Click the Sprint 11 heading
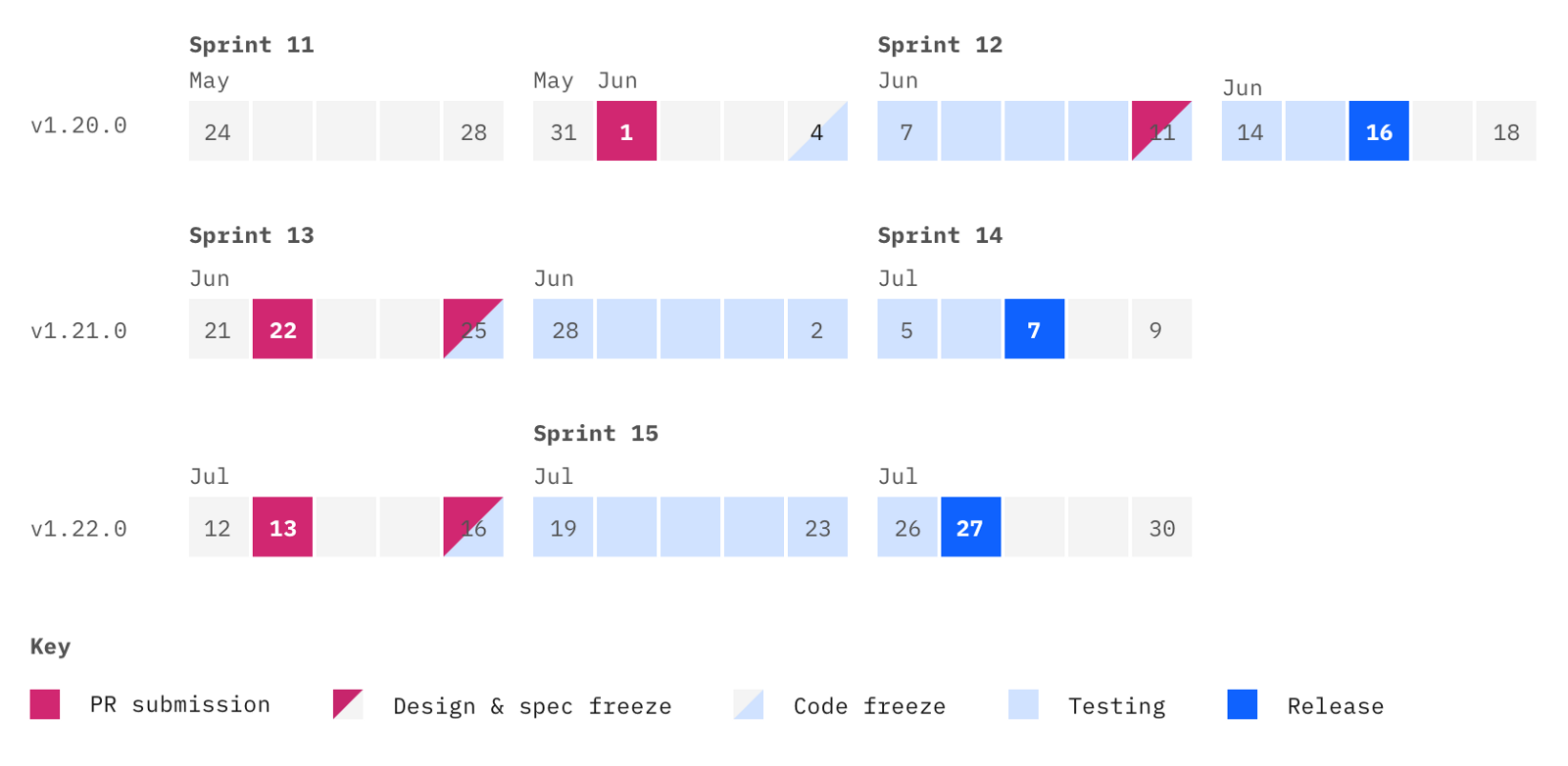 (x=252, y=45)
